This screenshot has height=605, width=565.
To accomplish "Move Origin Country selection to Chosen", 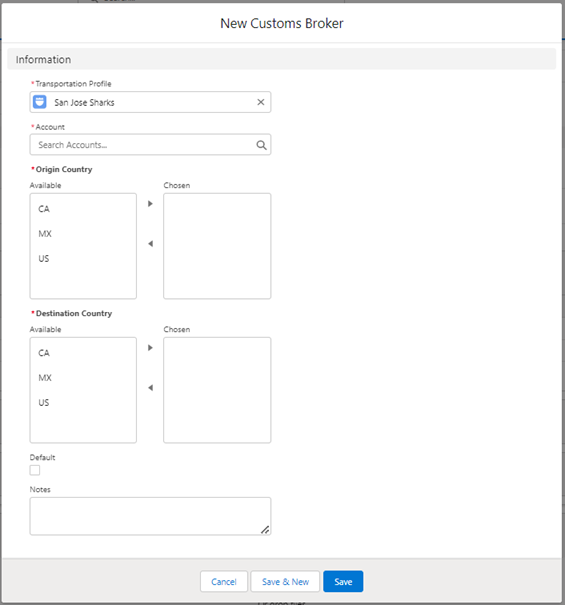I will (x=151, y=204).
